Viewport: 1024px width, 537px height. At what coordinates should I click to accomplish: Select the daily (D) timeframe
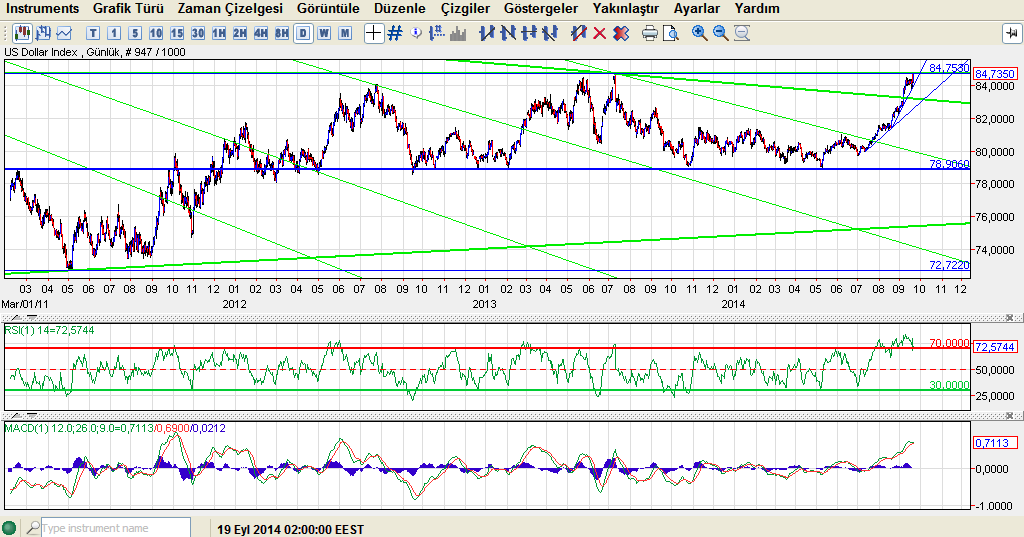pyautogui.click(x=303, y=33)
